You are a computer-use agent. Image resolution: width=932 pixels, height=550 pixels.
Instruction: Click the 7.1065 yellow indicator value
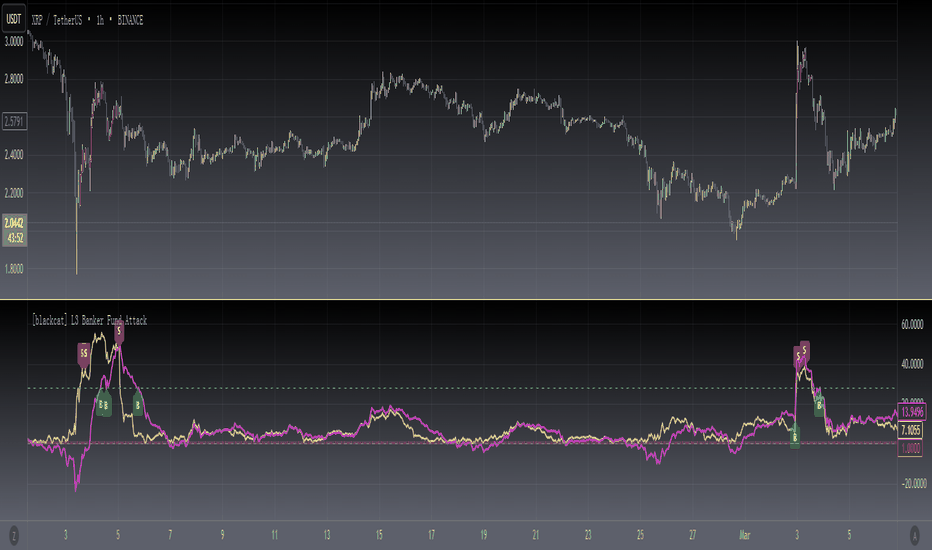coord(910,429)
